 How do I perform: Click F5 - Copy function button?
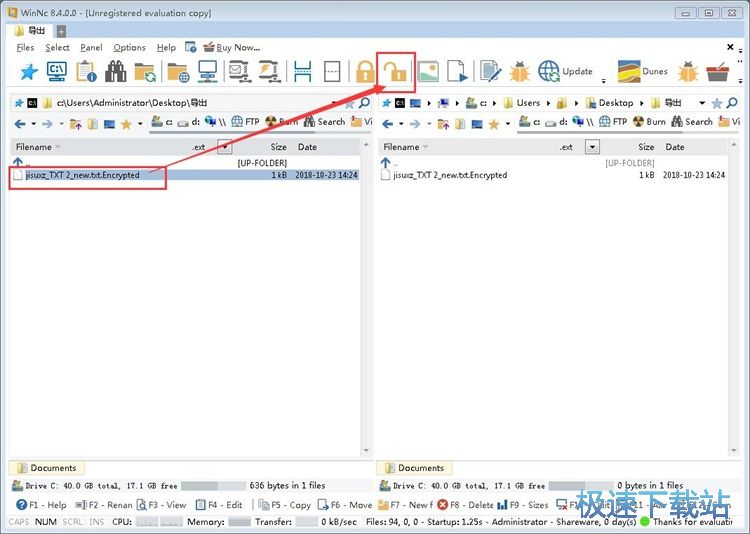(285, 505)
